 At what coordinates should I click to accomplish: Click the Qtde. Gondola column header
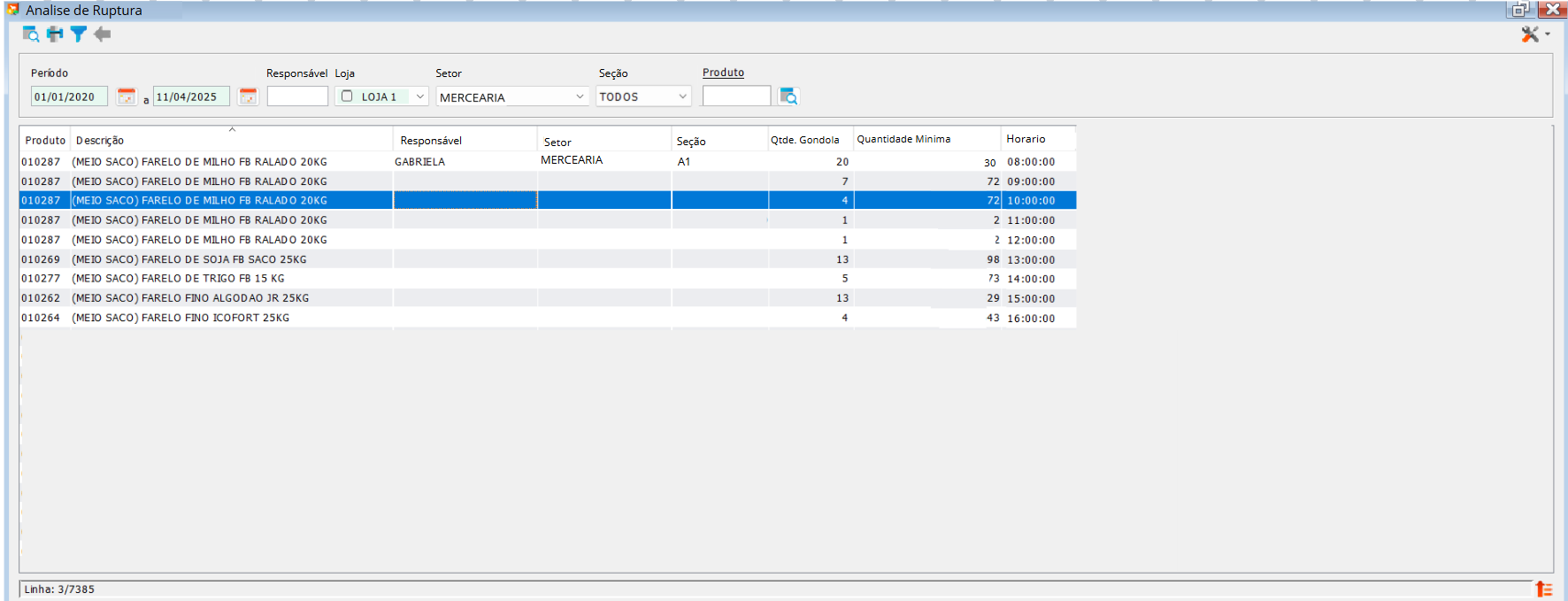click(x=804, y=140)
